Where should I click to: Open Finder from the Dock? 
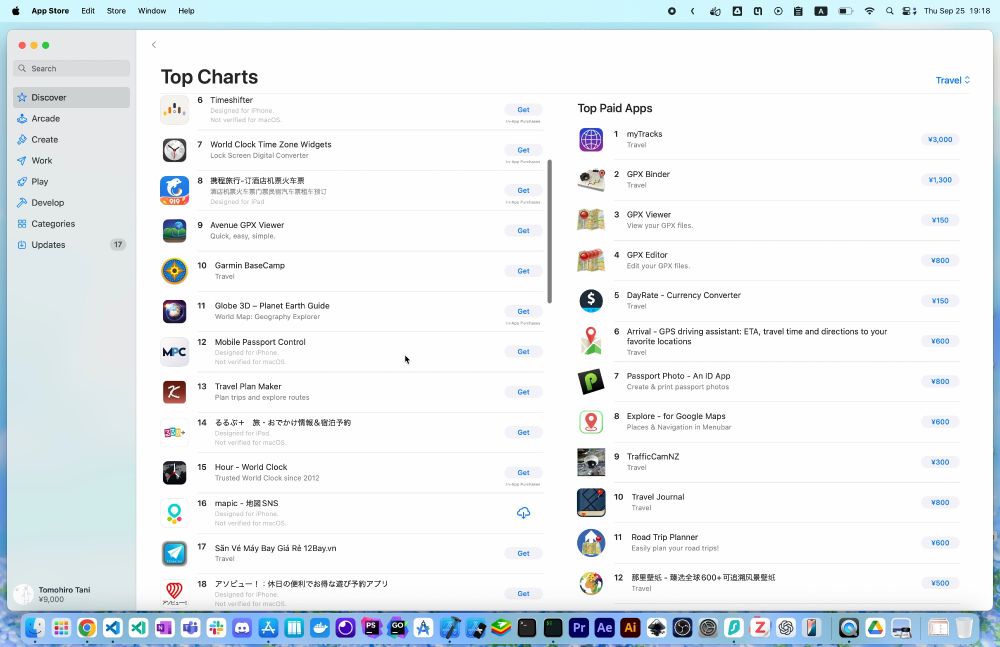pos(35,628)
